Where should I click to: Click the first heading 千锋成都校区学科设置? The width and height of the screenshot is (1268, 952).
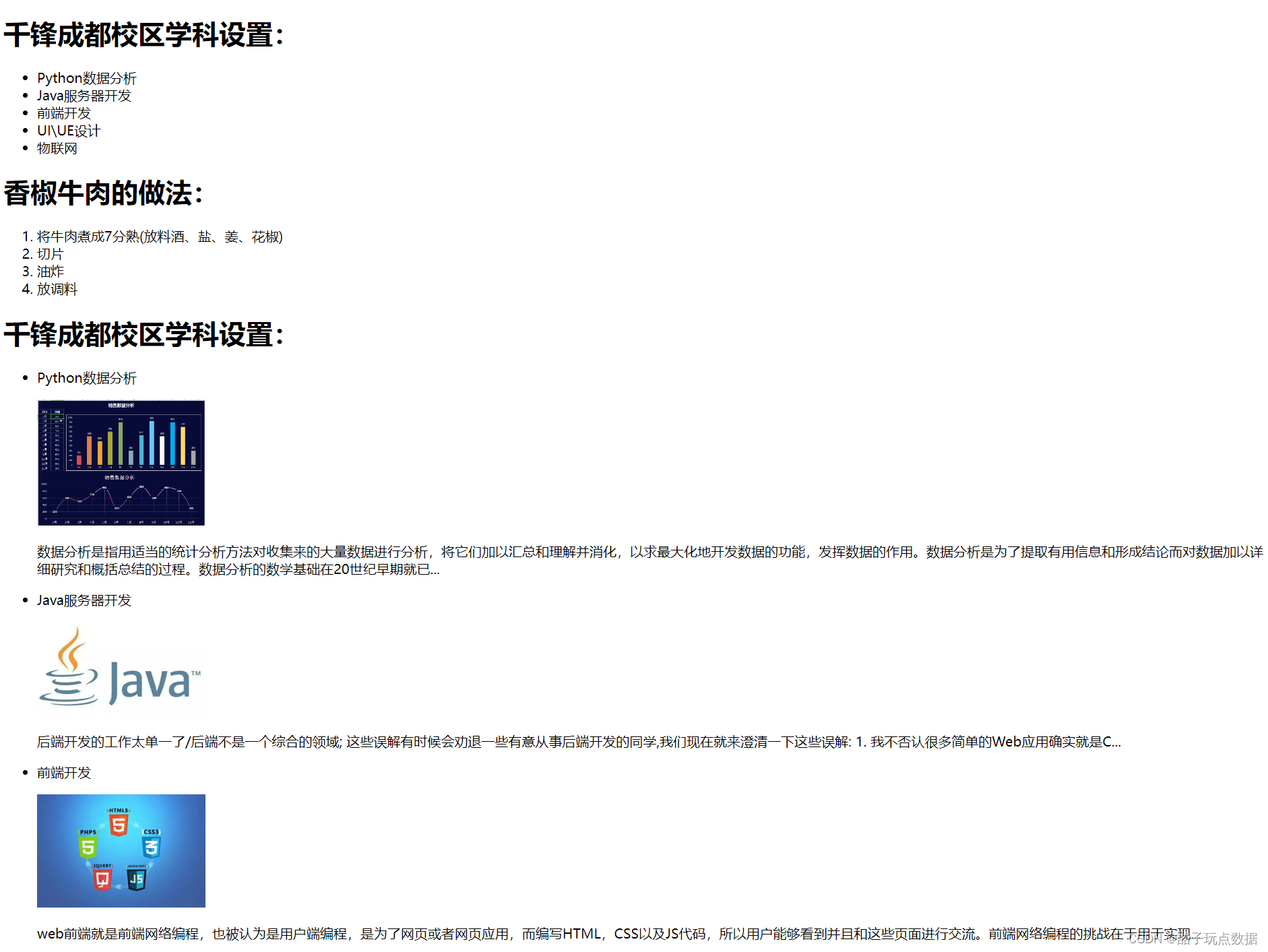coord(144,35)
